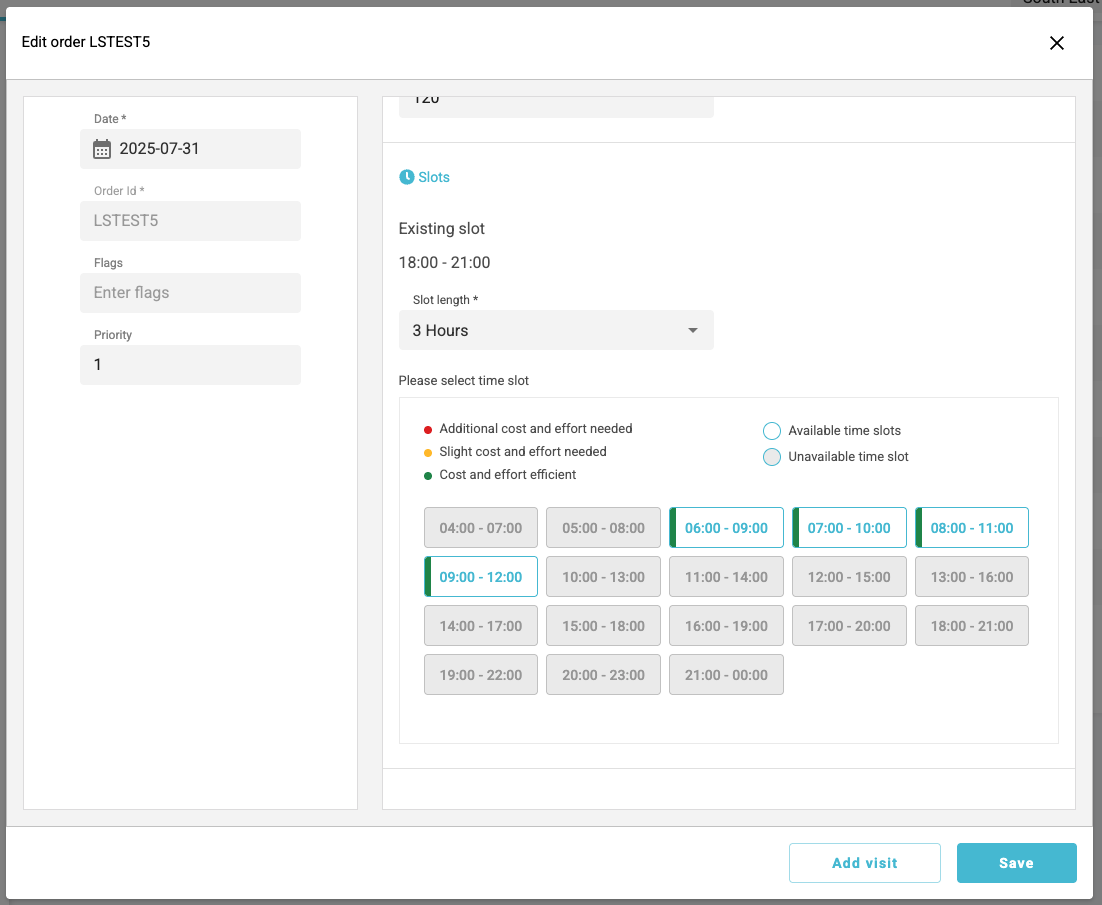Image resolution: width=1102 pixels, height=905 pixels.
Task: Click the green Cost and effort efficient dot
Action: click(428, 475)
